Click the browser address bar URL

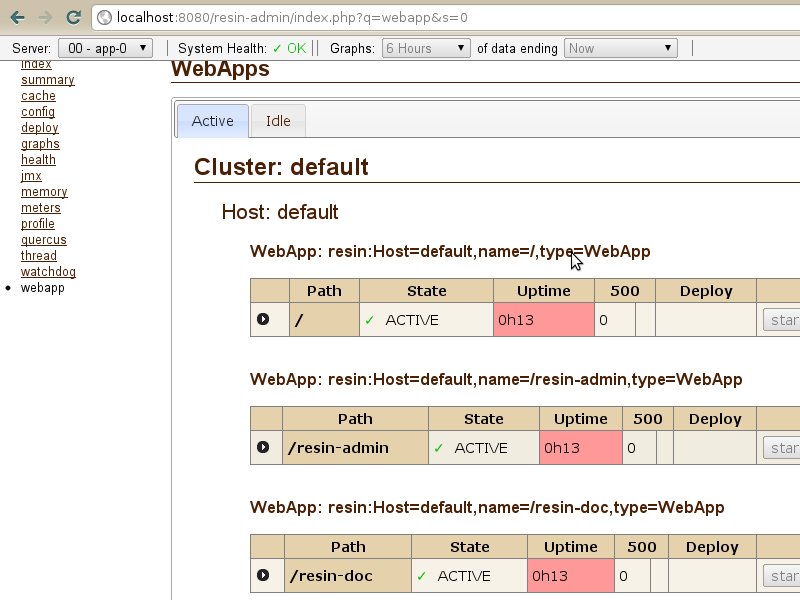[292, 18]
